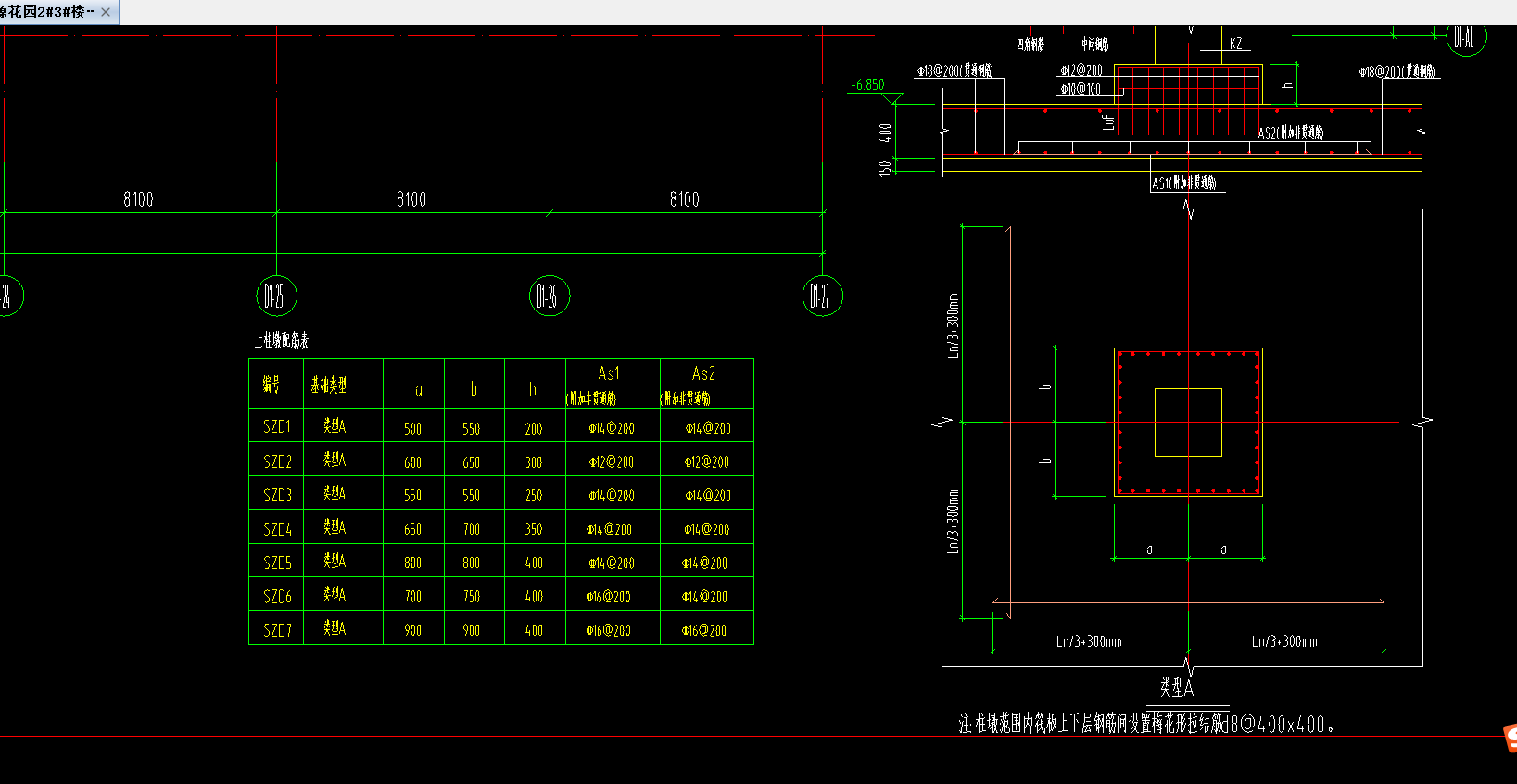Image resolution: width=1517 pixels, height=784 pixels.
Task: Select value 200 in SZD1 row
Action: 534,428
